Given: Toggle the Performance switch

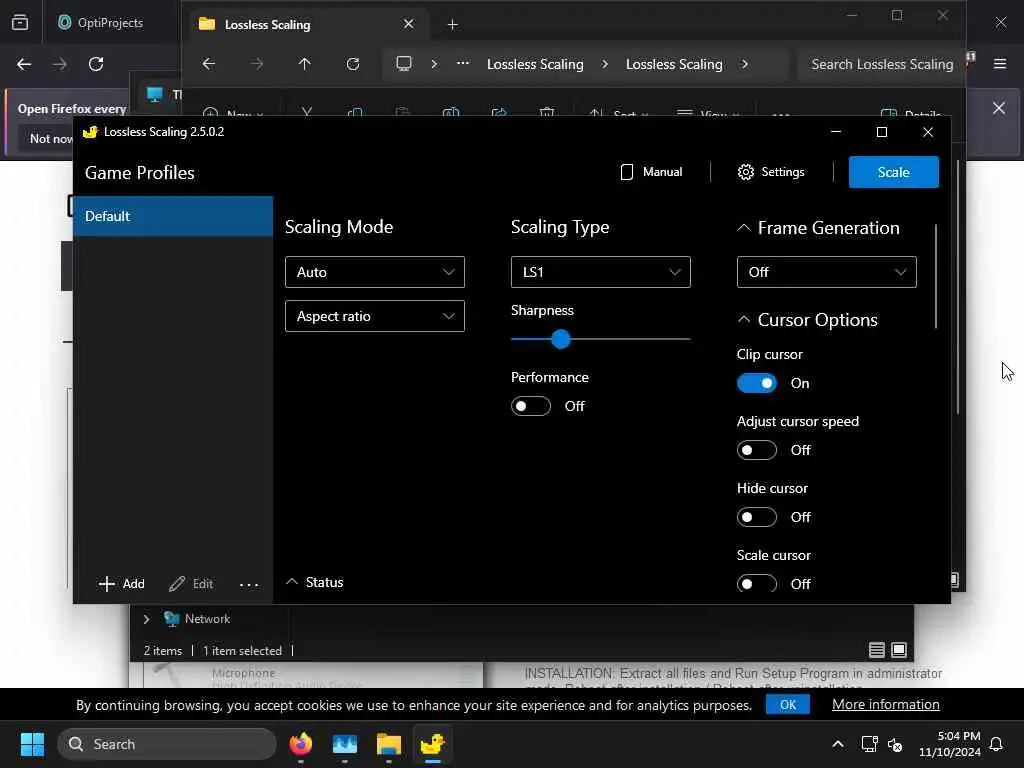Looking at the screenshot, I should tap(531, 406).
